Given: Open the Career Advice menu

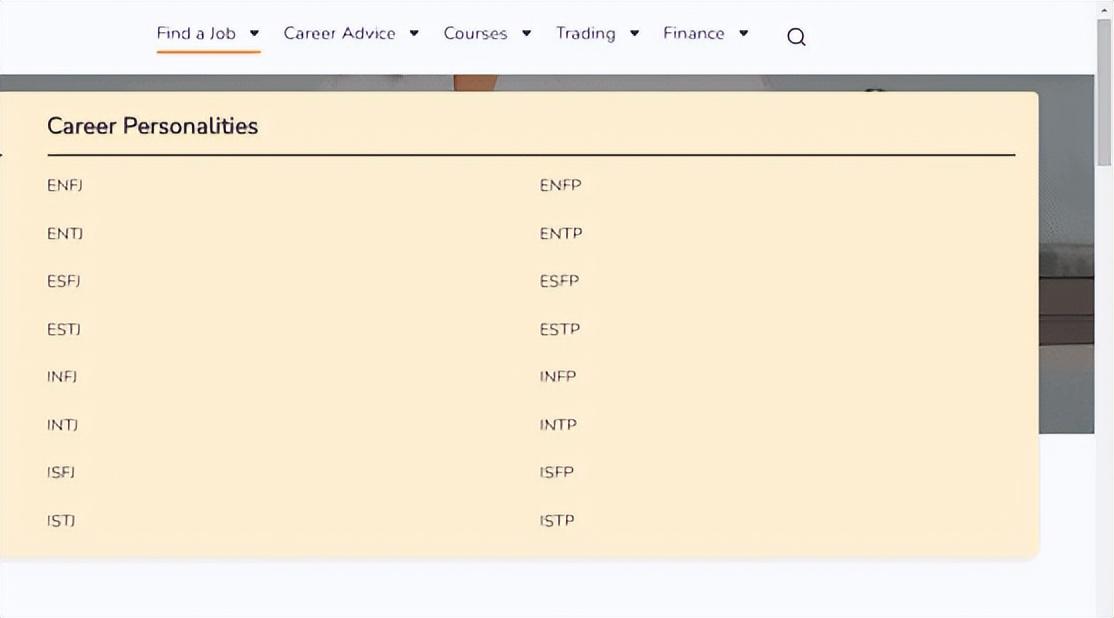Looking at the screenshot, I should 339,34.
